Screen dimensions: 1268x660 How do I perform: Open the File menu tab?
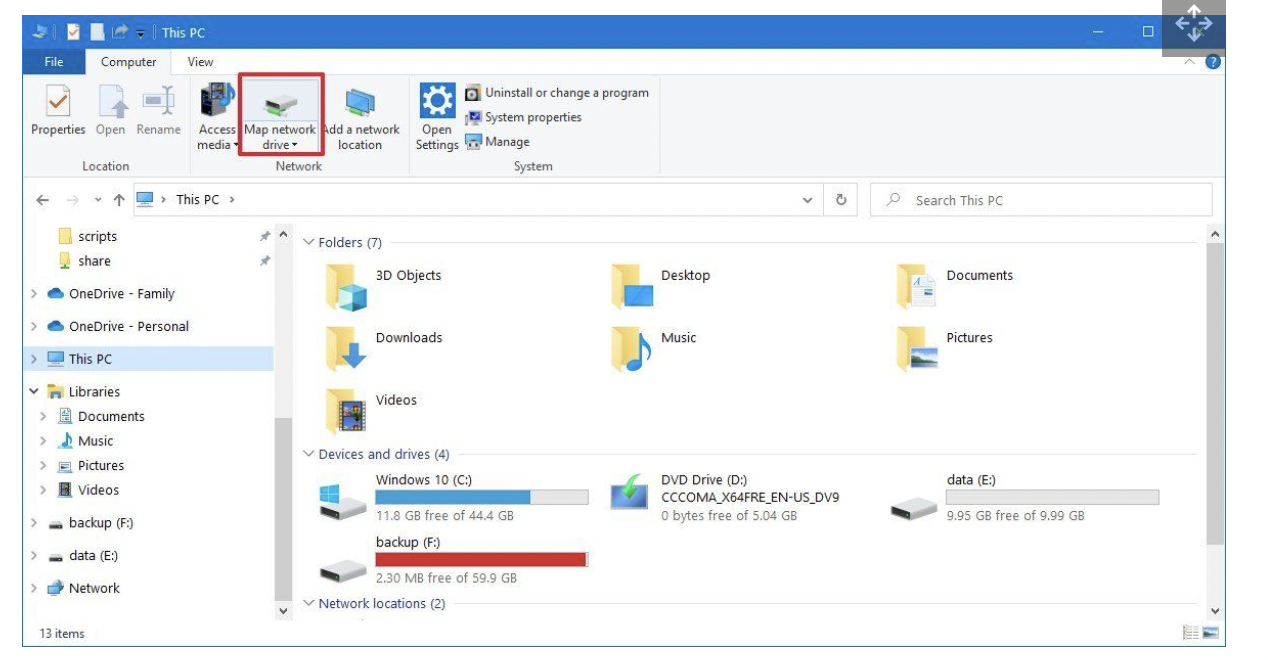(53, 62)
